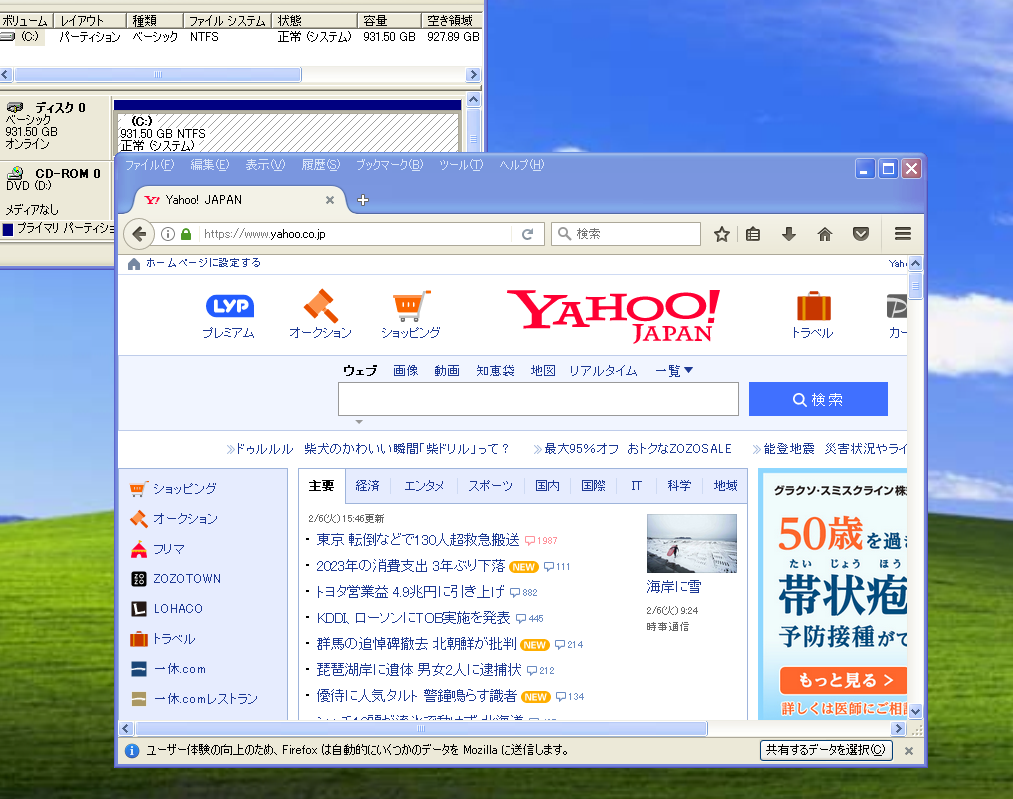Open the ファイル menu
Screen dimensions: 1013x799
(149, 165)
